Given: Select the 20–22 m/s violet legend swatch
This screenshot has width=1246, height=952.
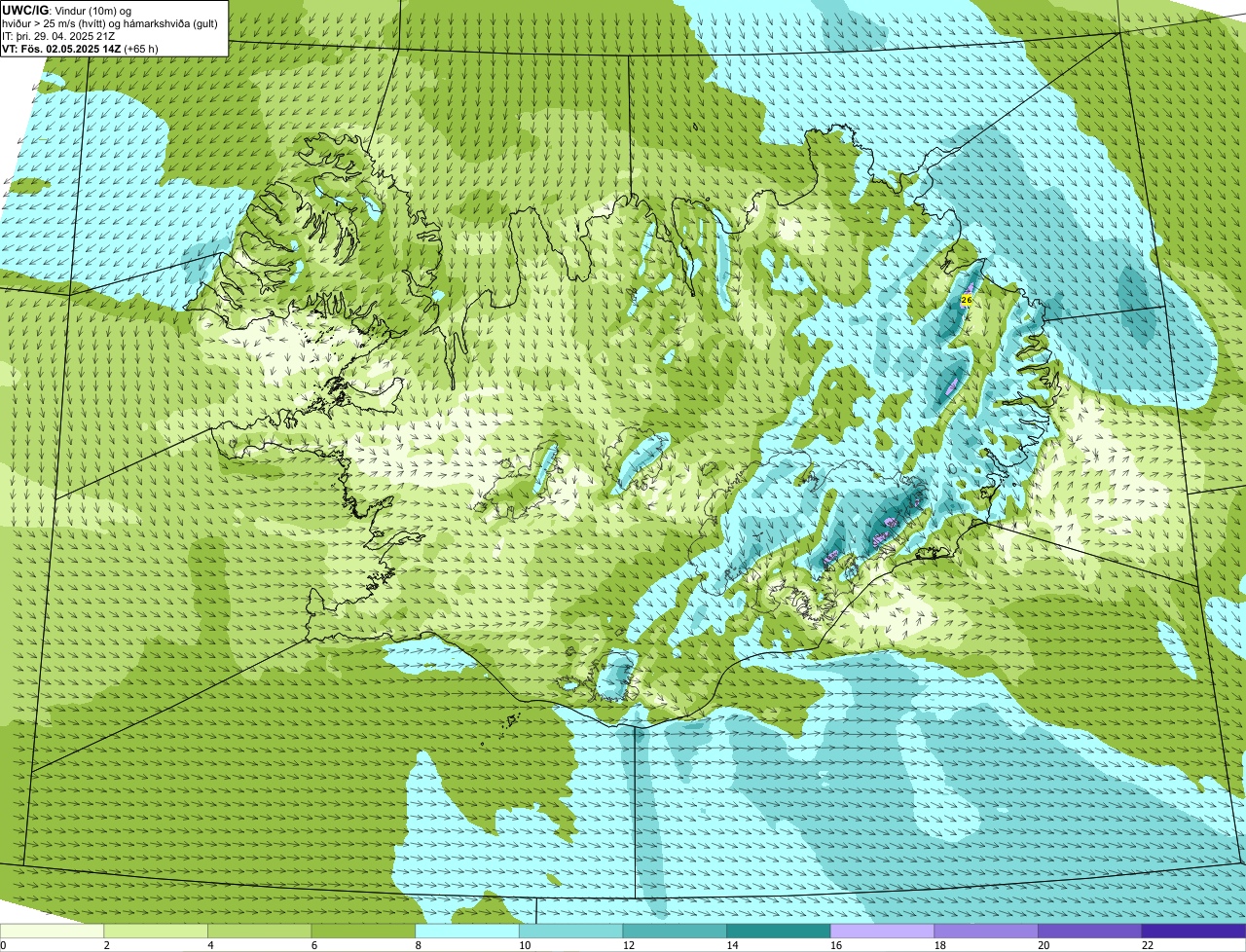Looking at the screenshot, I should 1090,931.
